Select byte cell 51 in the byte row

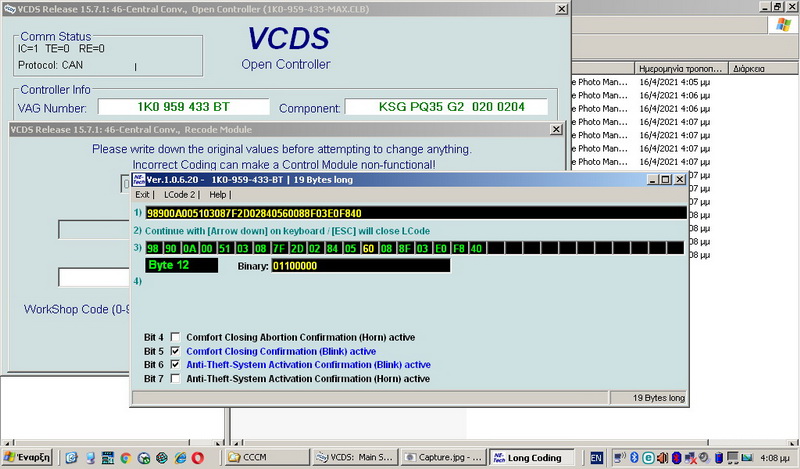[224, 249]
